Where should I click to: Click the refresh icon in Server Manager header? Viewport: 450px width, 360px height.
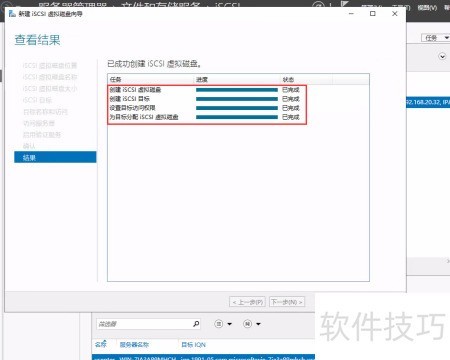318,4
